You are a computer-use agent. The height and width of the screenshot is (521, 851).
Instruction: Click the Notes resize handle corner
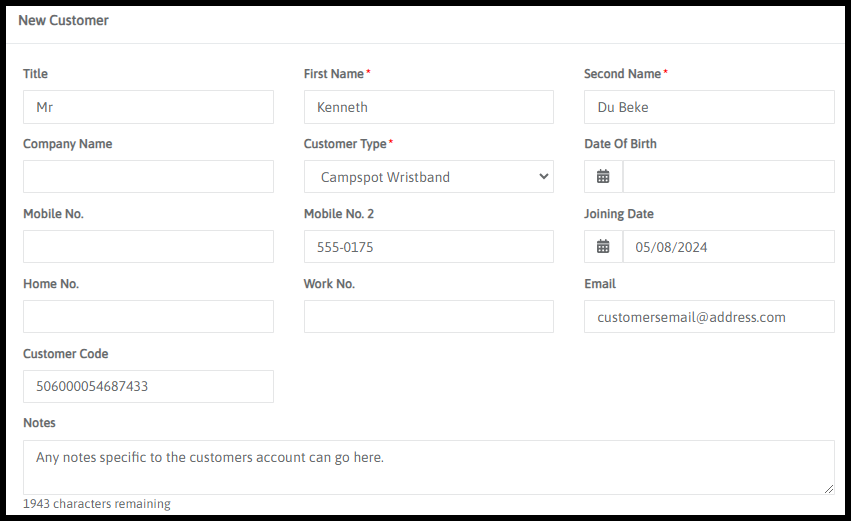click(829, 489)
